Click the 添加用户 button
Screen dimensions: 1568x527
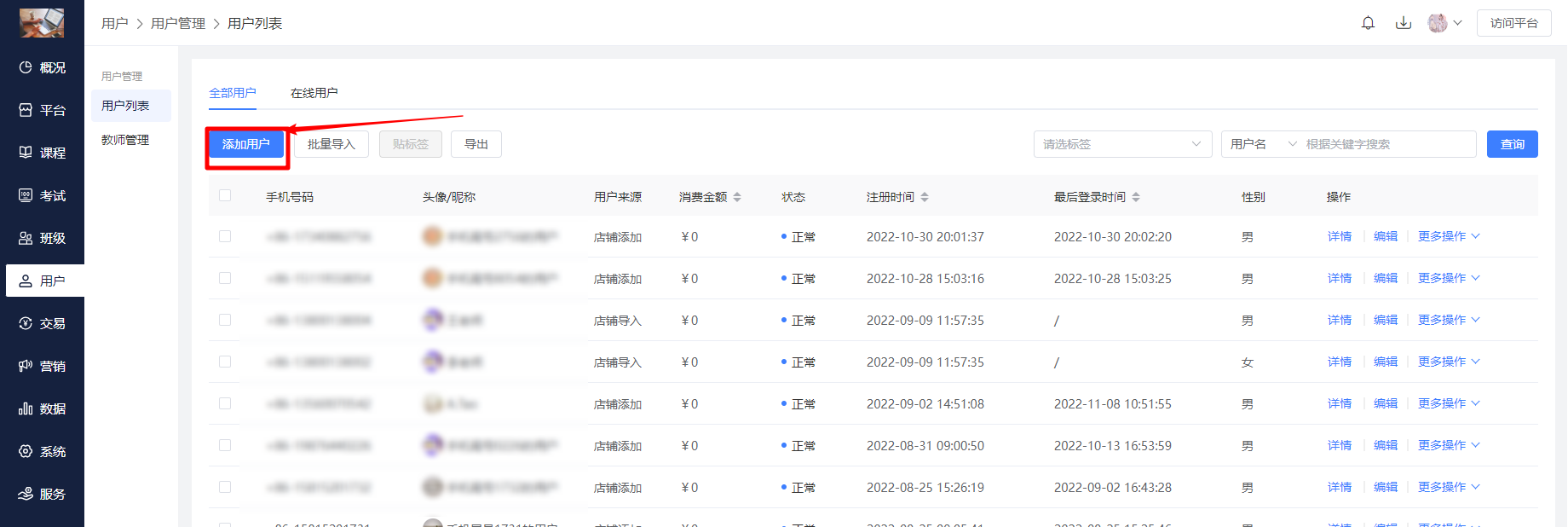pyautogui.click(x=246, y=144)
